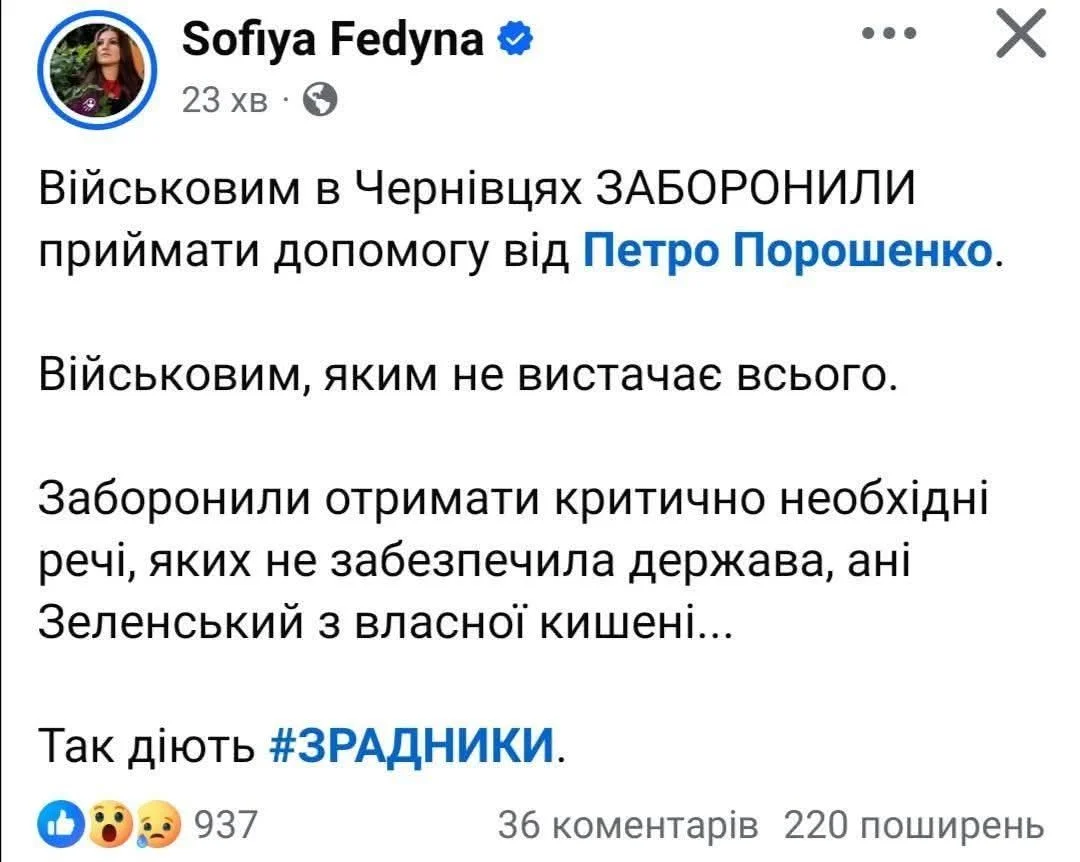View the 220 поширень shares
The height and width of the screenshot is (862, 1080).
[x=914, y=825]
